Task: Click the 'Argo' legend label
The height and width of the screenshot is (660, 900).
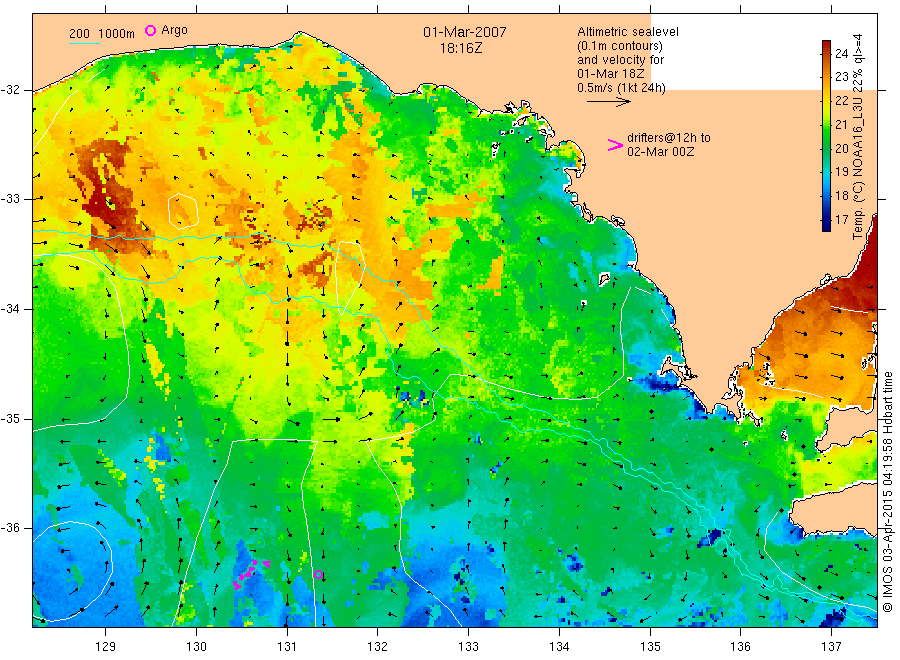Action: (x=174, y=30)
